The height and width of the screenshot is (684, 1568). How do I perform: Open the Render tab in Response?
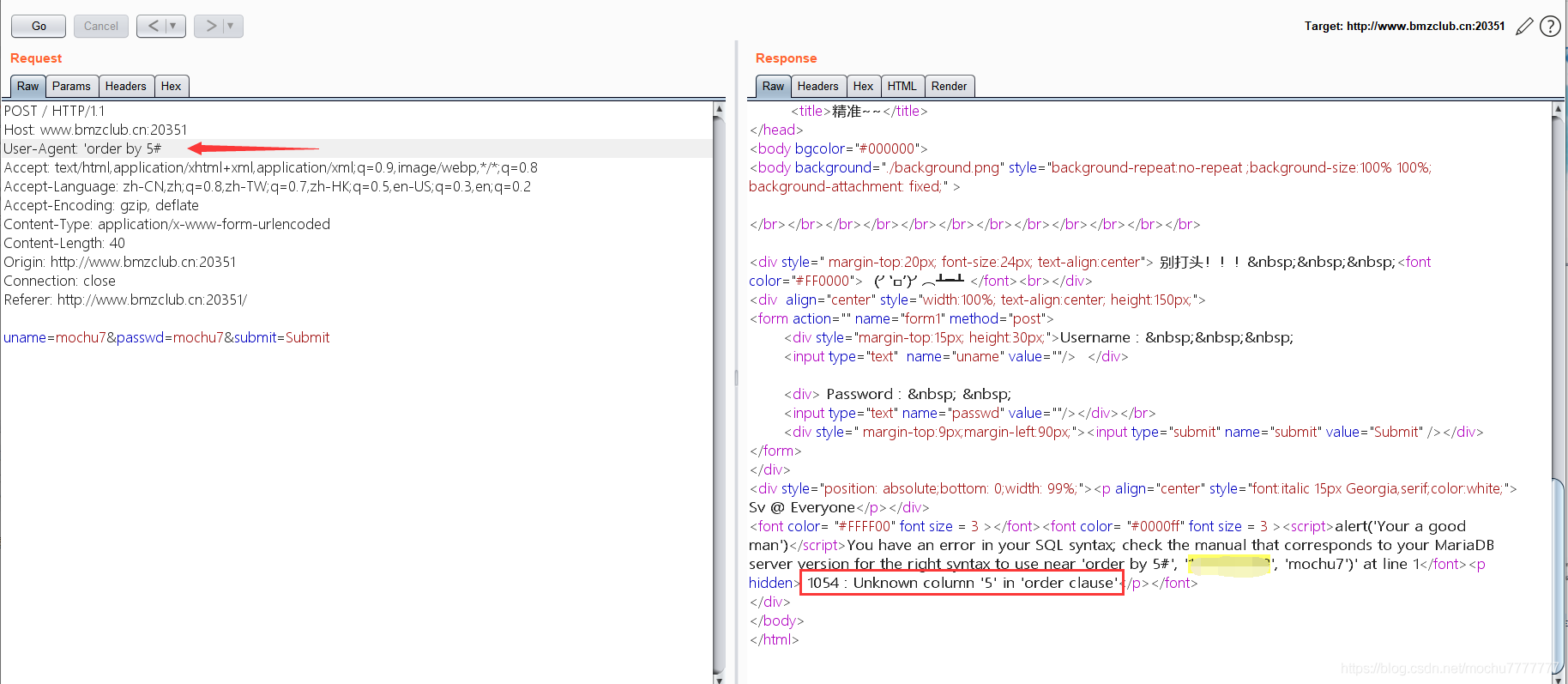[950, 87]
